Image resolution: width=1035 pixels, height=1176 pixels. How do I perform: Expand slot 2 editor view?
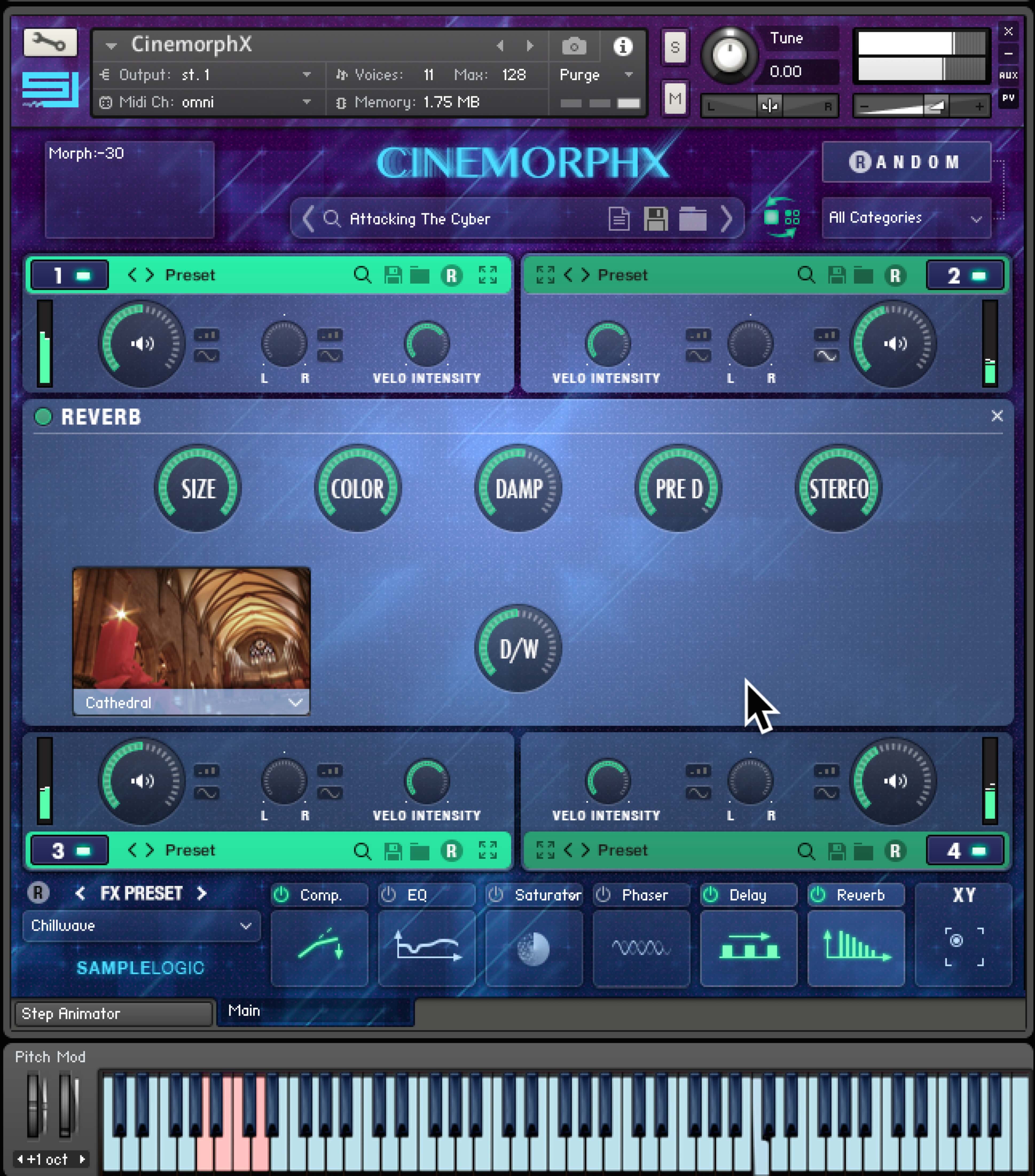(545, 275)
